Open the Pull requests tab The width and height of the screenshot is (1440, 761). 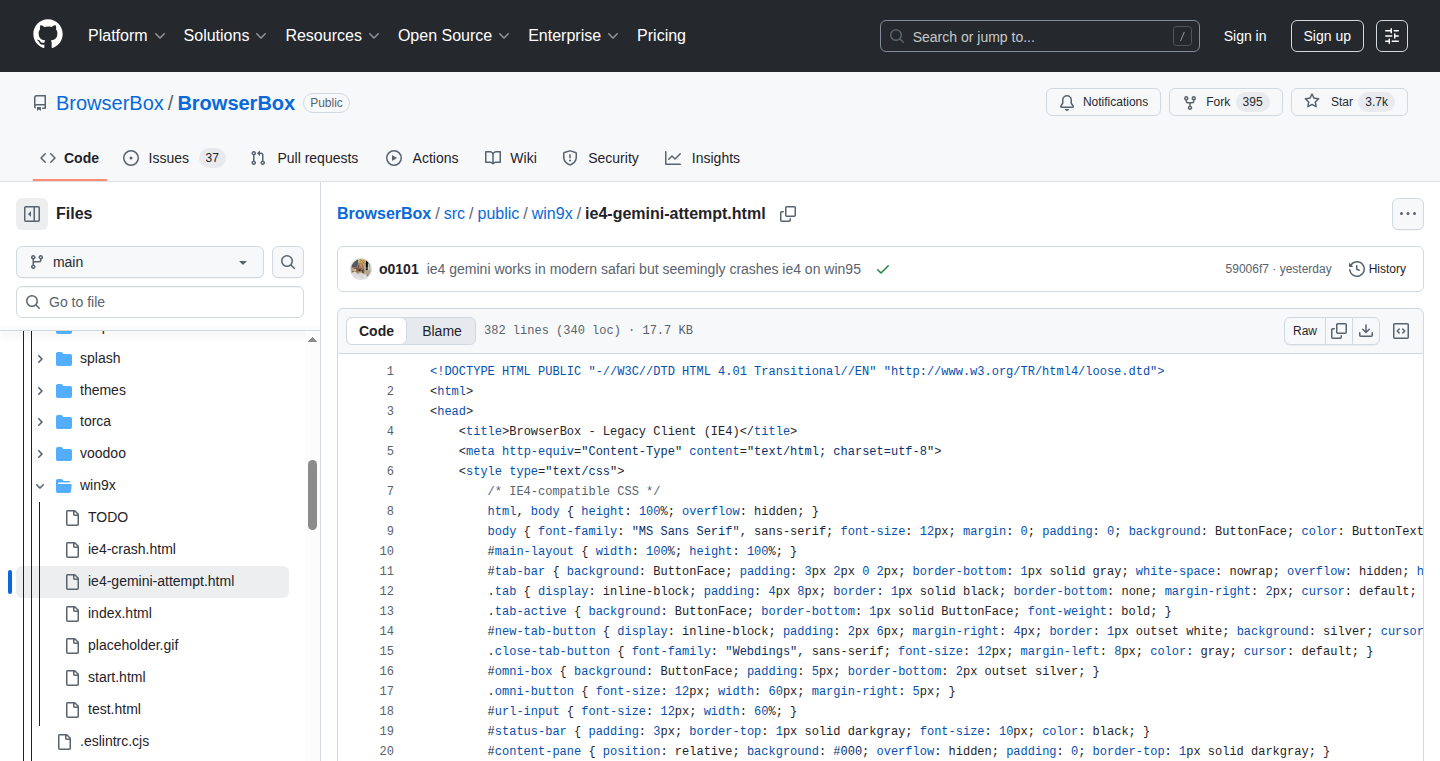304,158
